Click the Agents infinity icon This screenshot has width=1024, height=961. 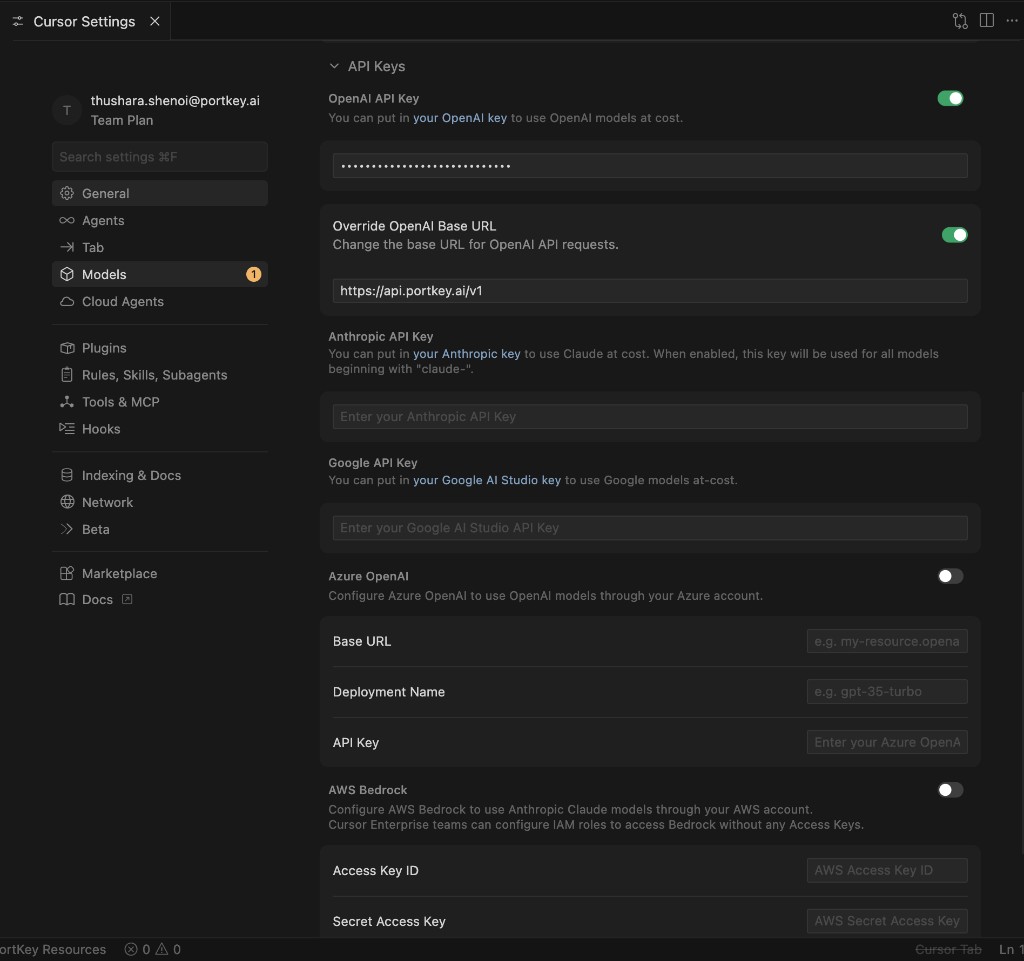[x=67, y=221]
